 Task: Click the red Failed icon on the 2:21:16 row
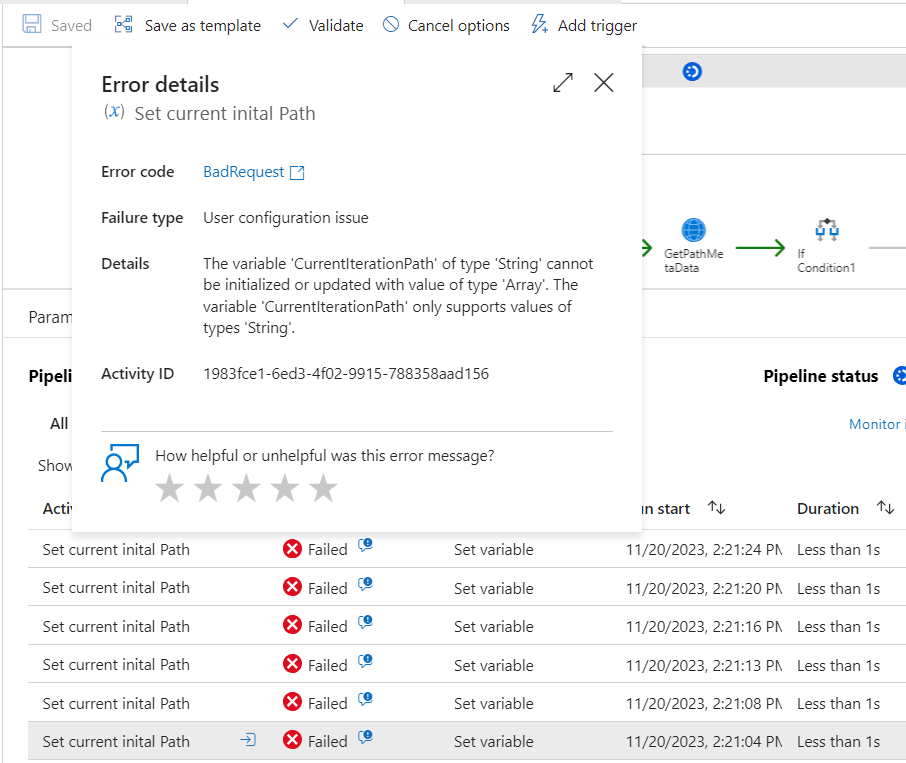[292, 625]
